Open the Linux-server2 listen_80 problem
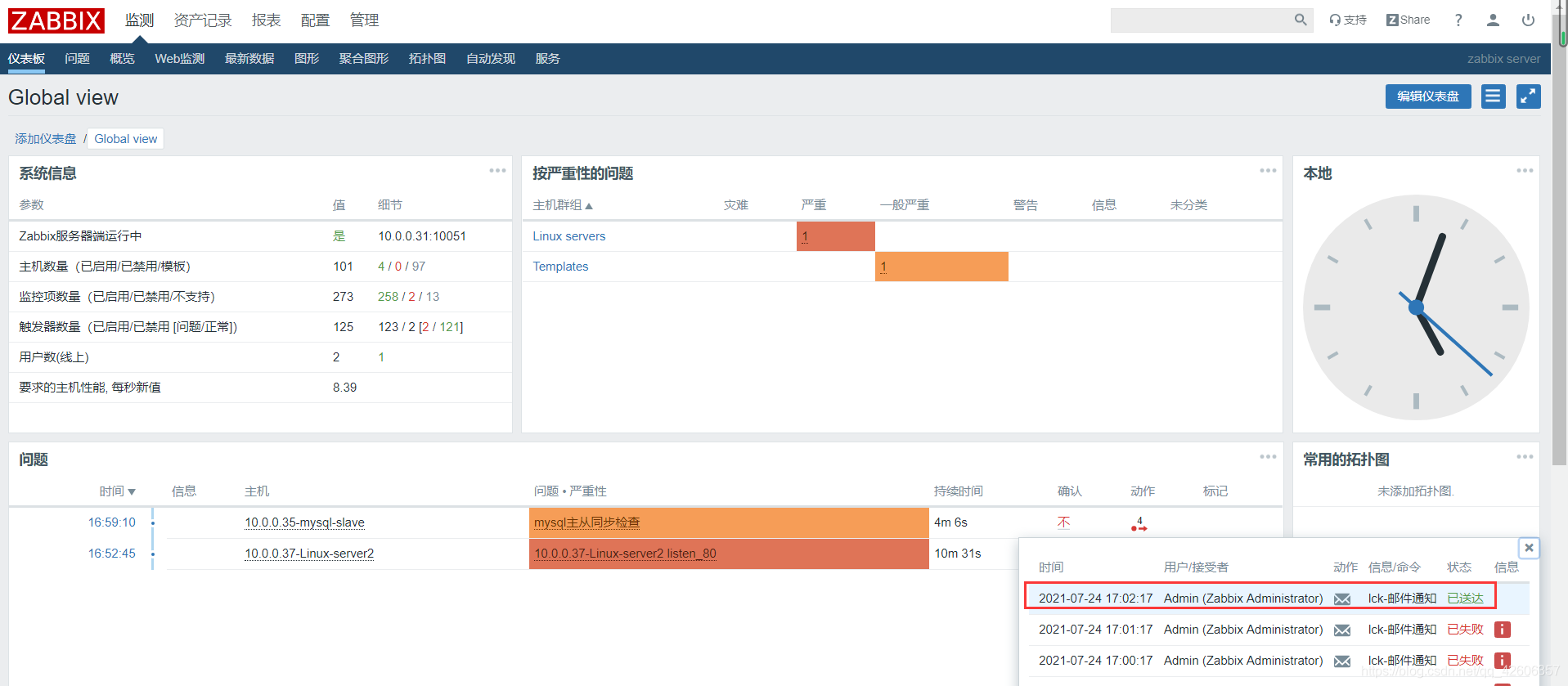 [625, 554]
